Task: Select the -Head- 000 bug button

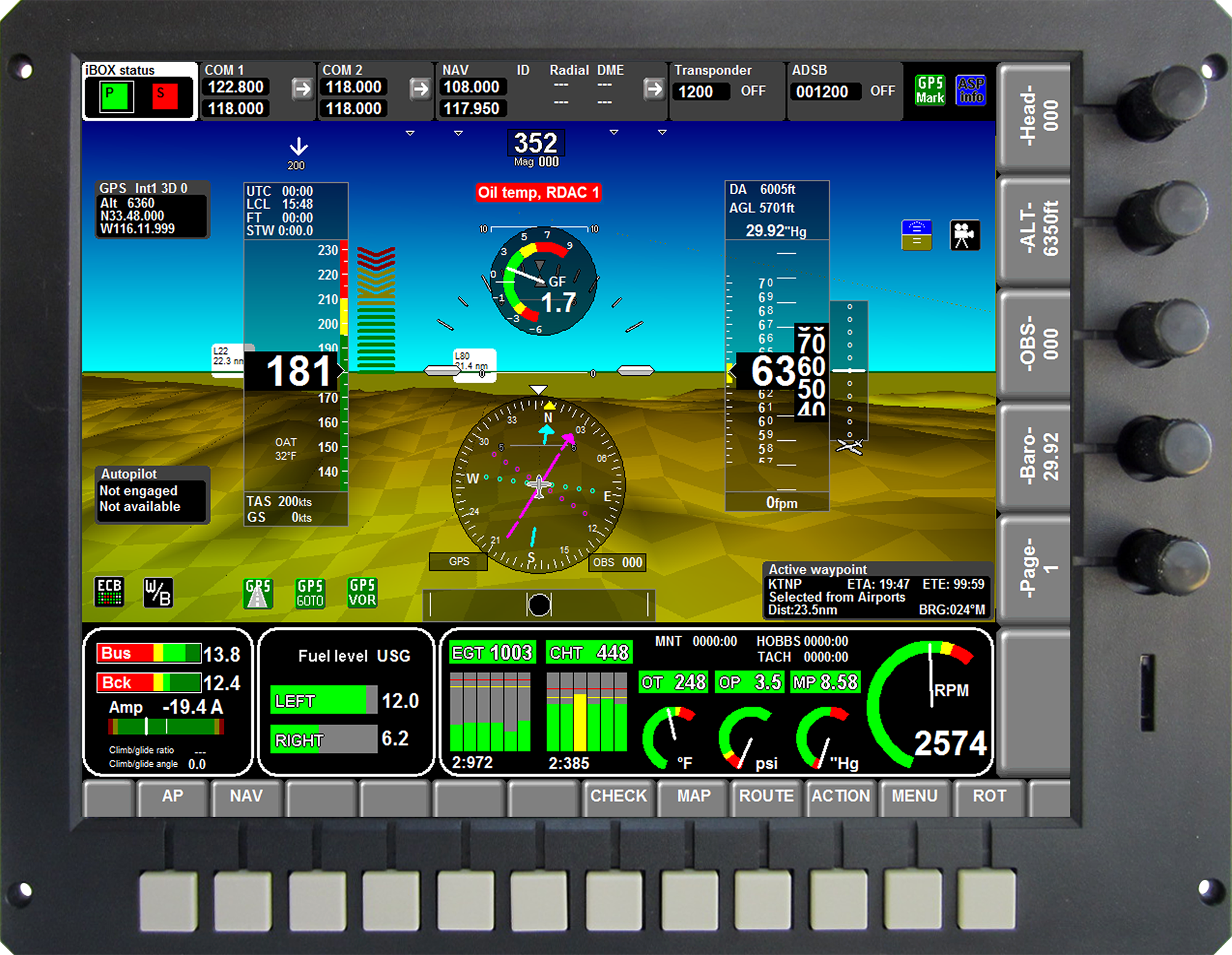Action: coord(1034,116)
